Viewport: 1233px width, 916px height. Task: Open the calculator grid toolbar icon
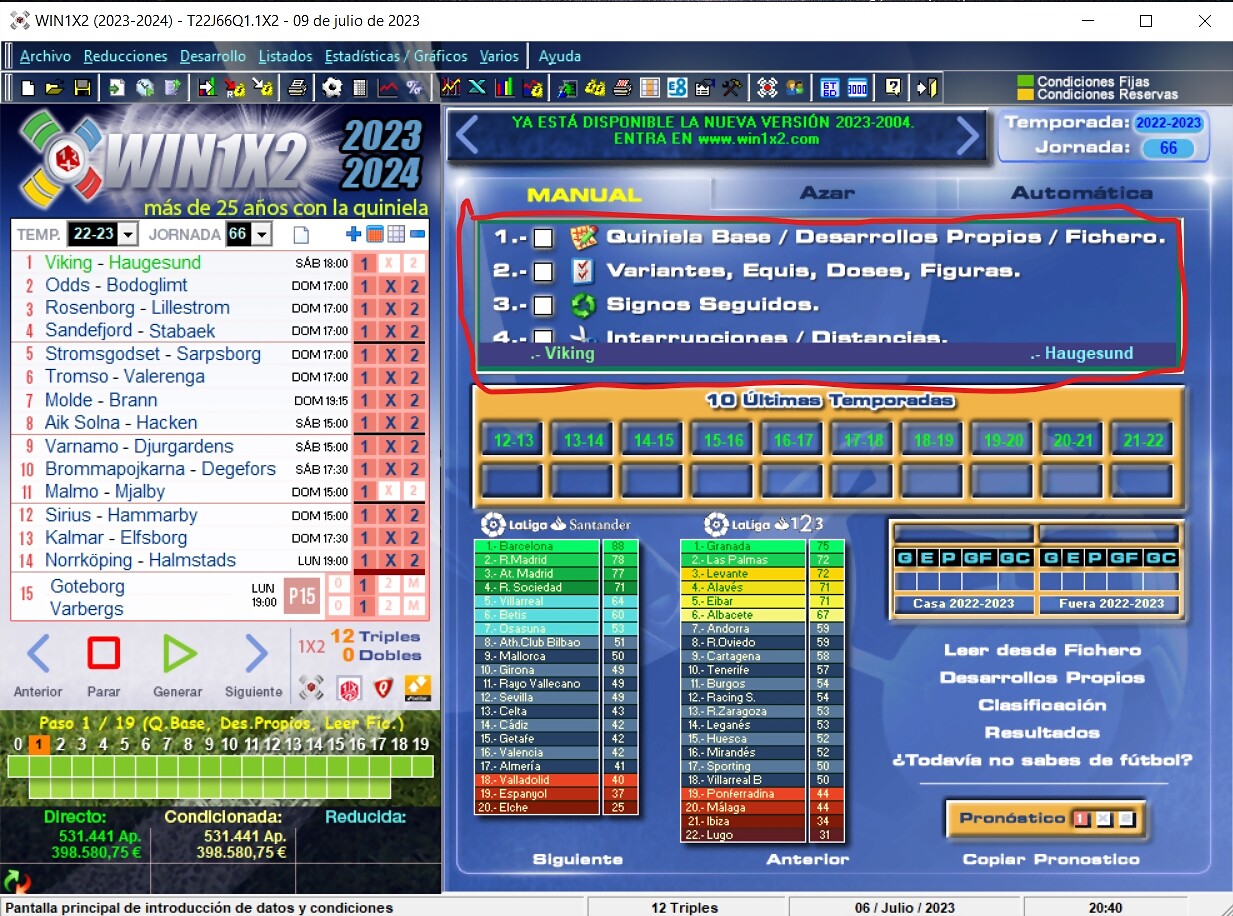359,88
